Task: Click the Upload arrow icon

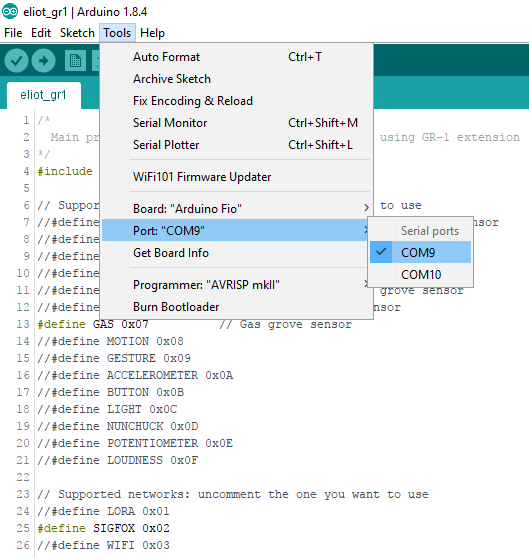Action: tap(43, 61)
